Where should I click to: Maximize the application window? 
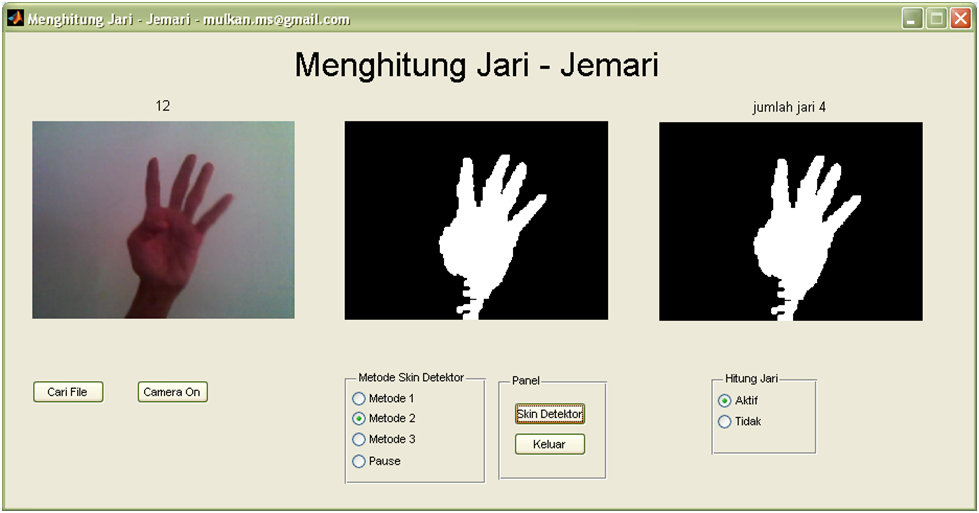[937, 19]
